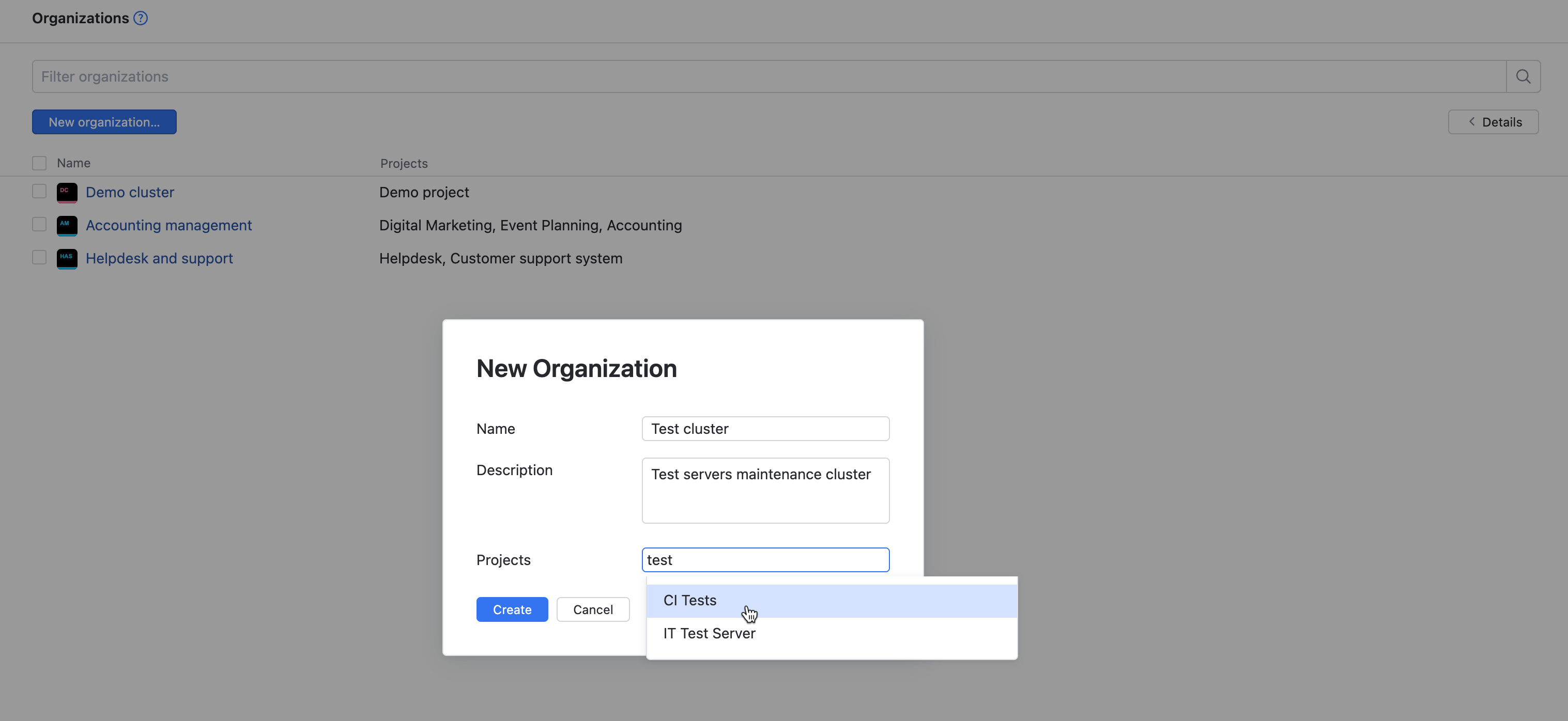Click the Organizations help icon
This screenshot has height=721, width=1568.
(x=140, y=18)
